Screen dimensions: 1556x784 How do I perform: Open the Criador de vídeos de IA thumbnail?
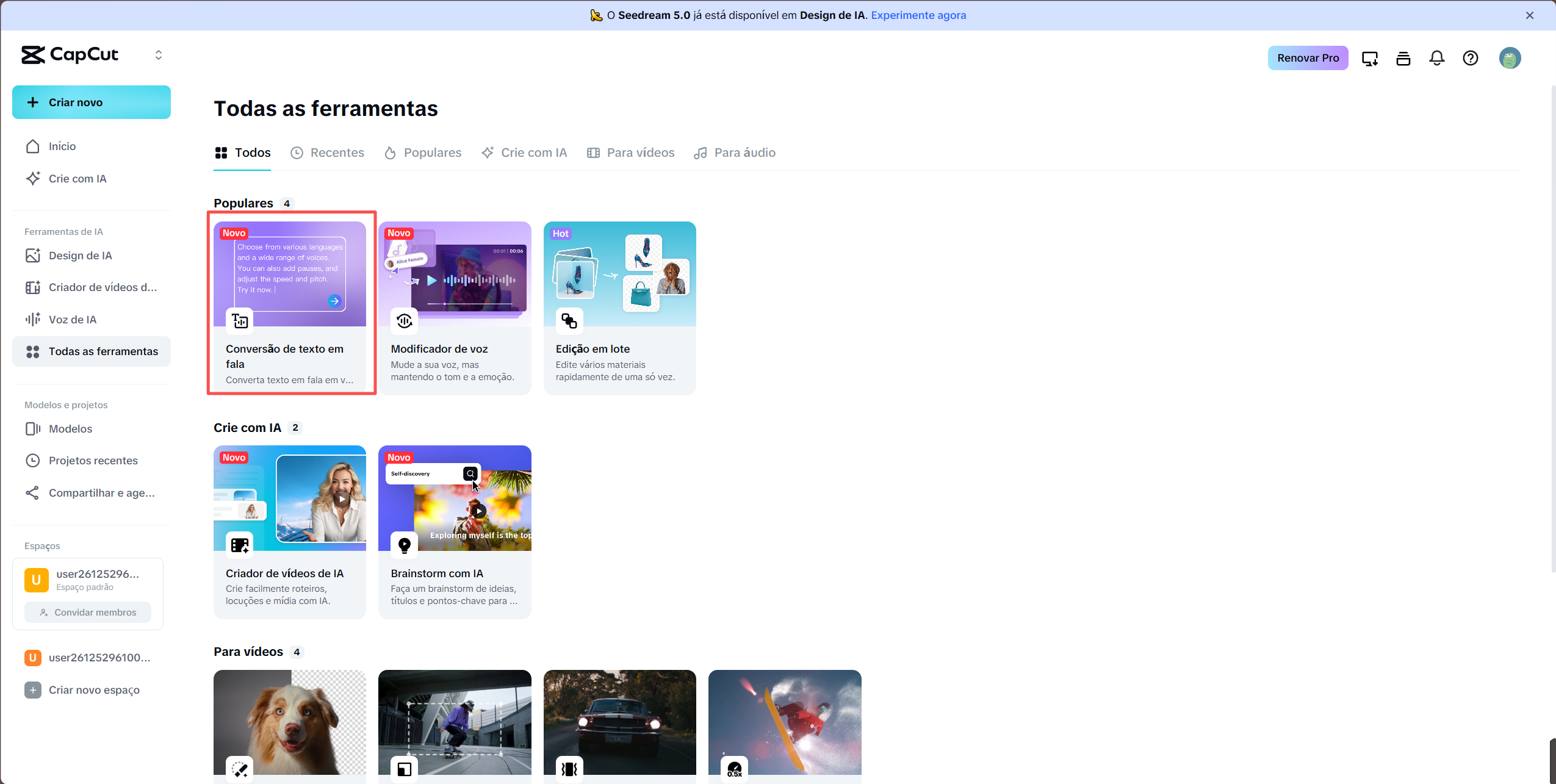290,497
